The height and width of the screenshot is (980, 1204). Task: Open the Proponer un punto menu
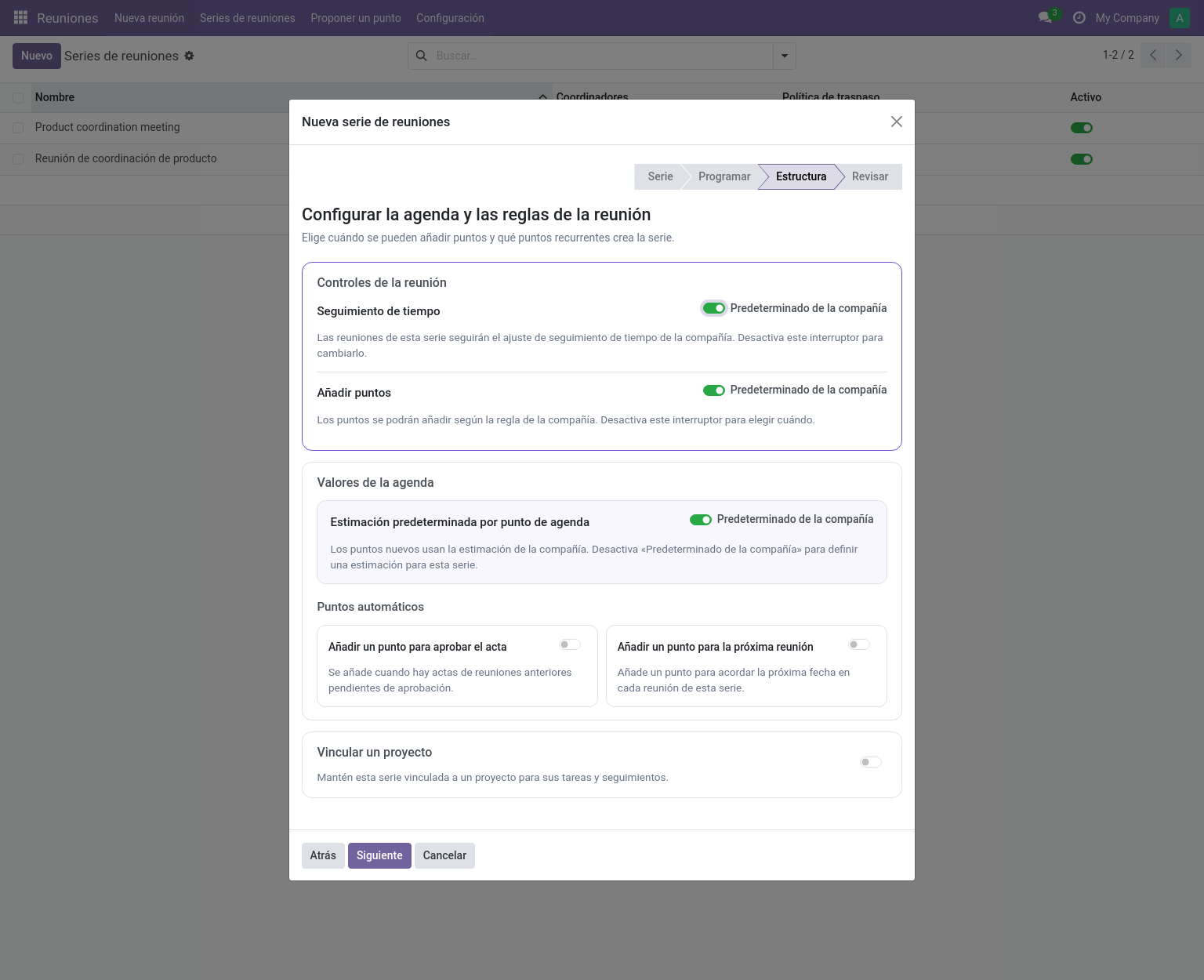point(356,18)
